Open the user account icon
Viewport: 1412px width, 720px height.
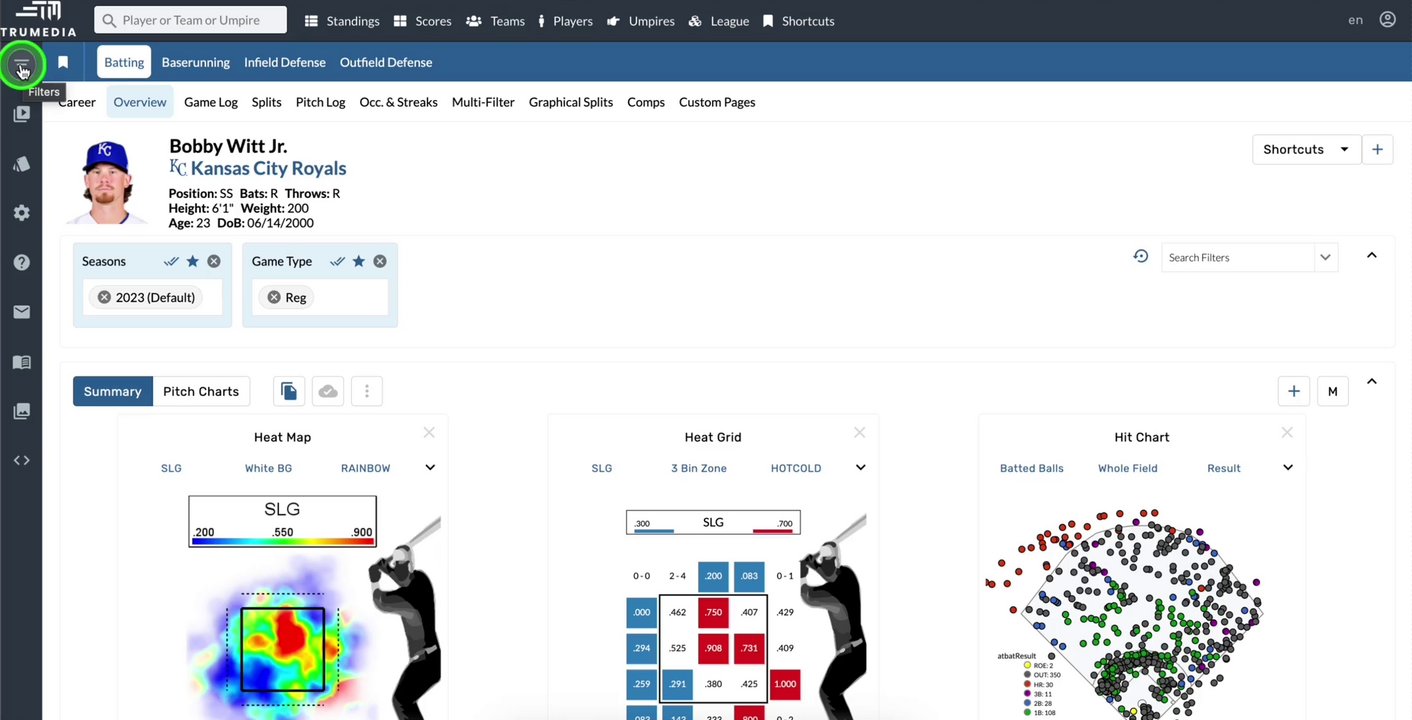[1387, 20]
